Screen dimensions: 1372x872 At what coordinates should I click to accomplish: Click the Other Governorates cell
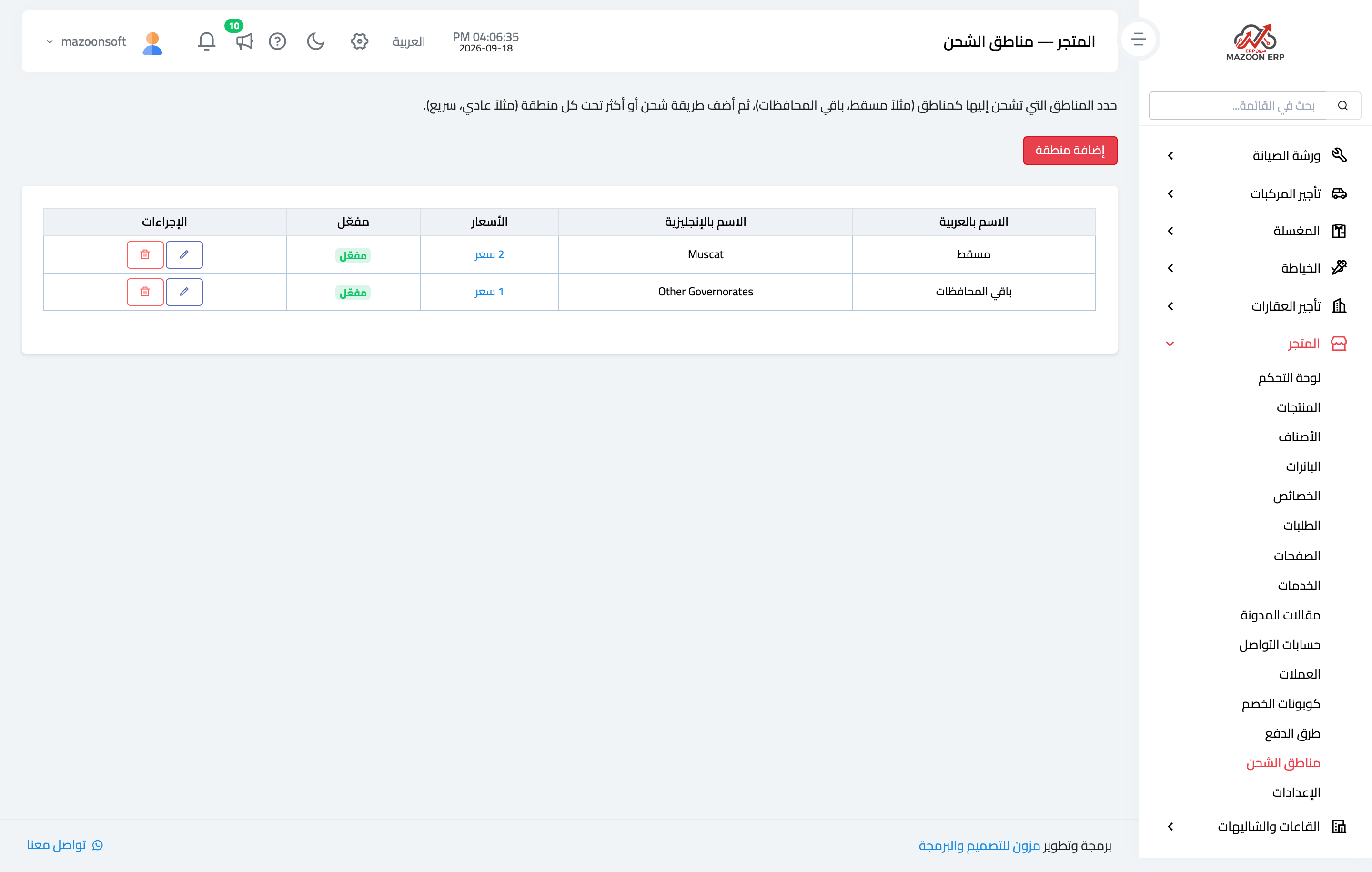coord(706,292)
